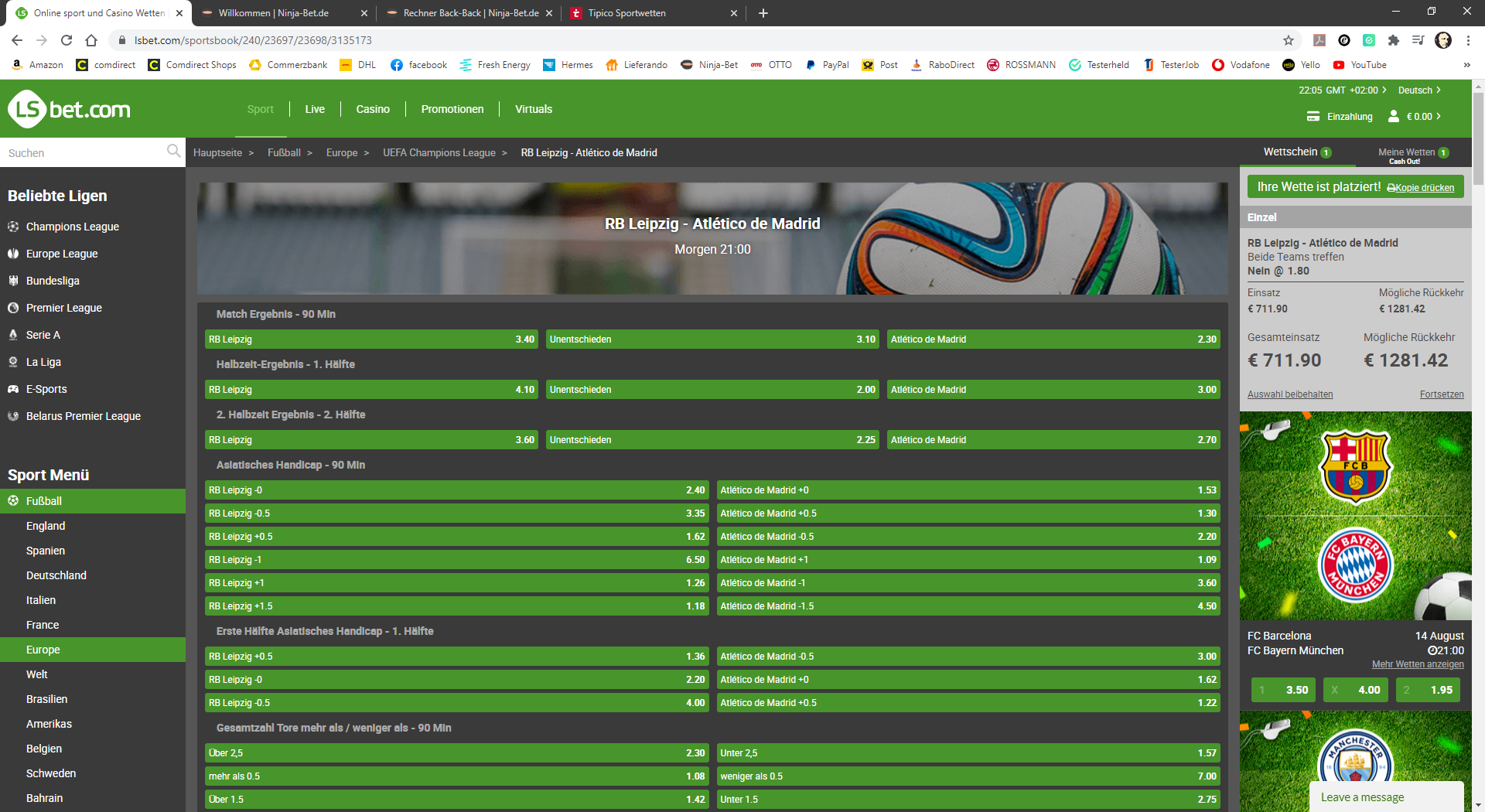Image resolution: width=1485 pixels, height=812 pixels.
Task: Click the E-Sports gamepad icon
Action: coord(13,389)
